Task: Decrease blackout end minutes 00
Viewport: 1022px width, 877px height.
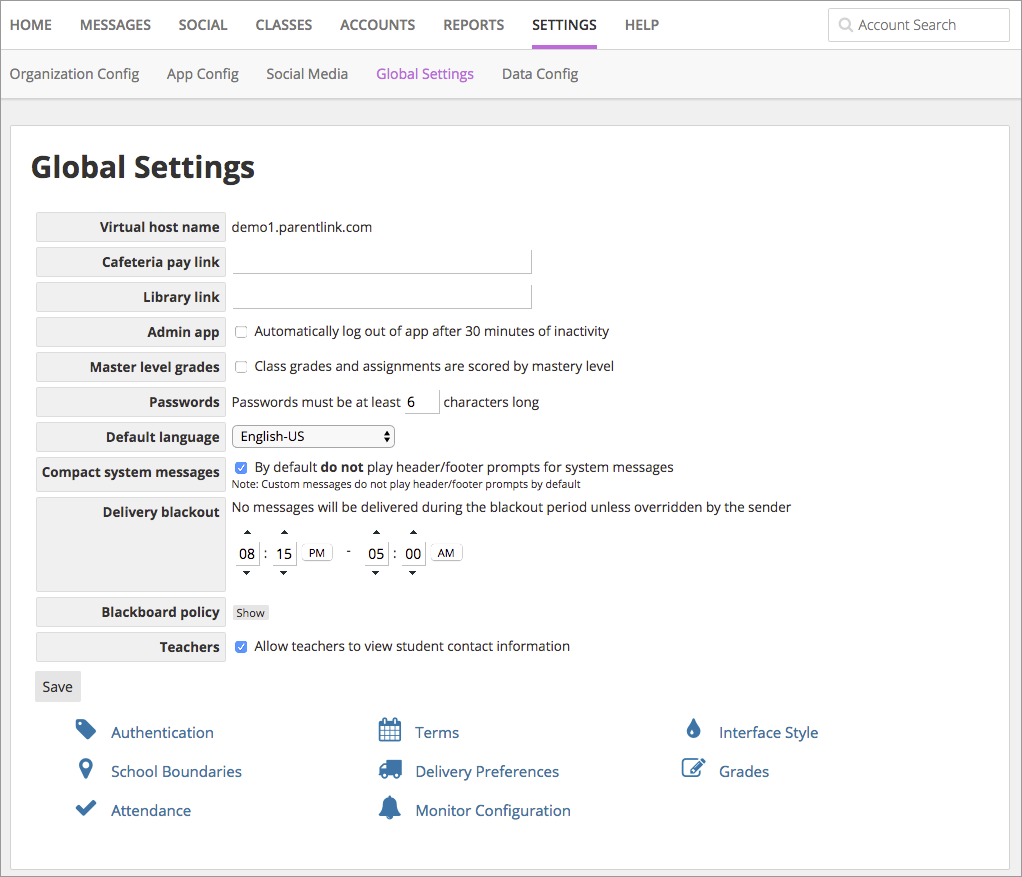Action: point(413,573)
